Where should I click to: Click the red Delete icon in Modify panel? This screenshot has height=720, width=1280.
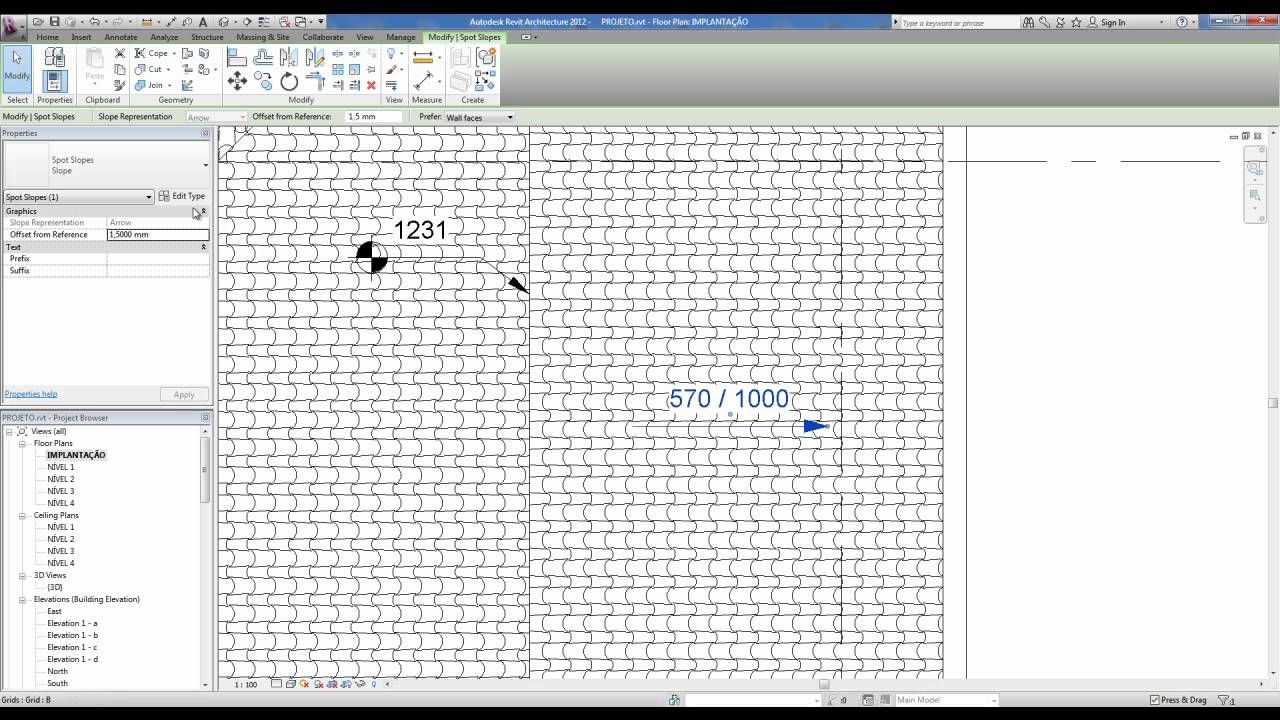371,85
